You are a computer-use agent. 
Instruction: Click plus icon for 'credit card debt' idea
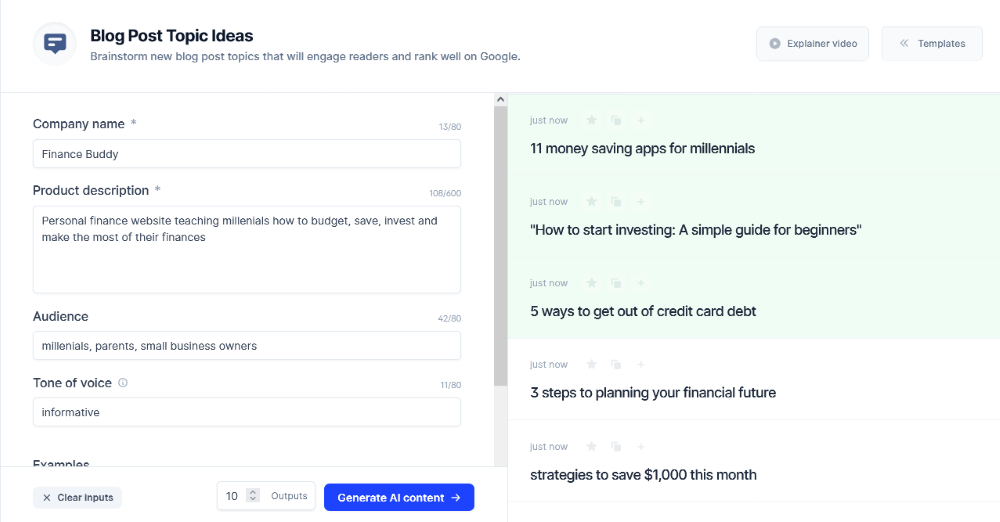coord(641,283)
